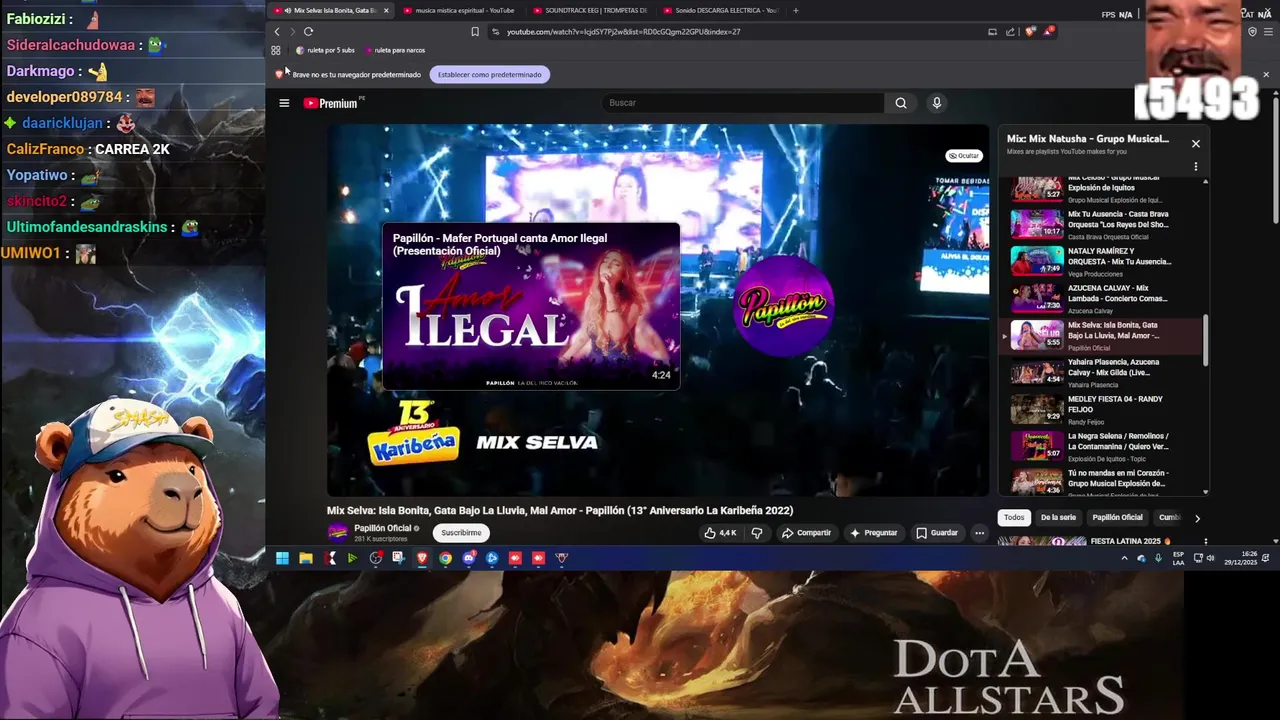Play MEDLEY FIESTA 04 - RANDY FEIJOO item
This screenshot has width=1280, height=720.
point(1100,409)
